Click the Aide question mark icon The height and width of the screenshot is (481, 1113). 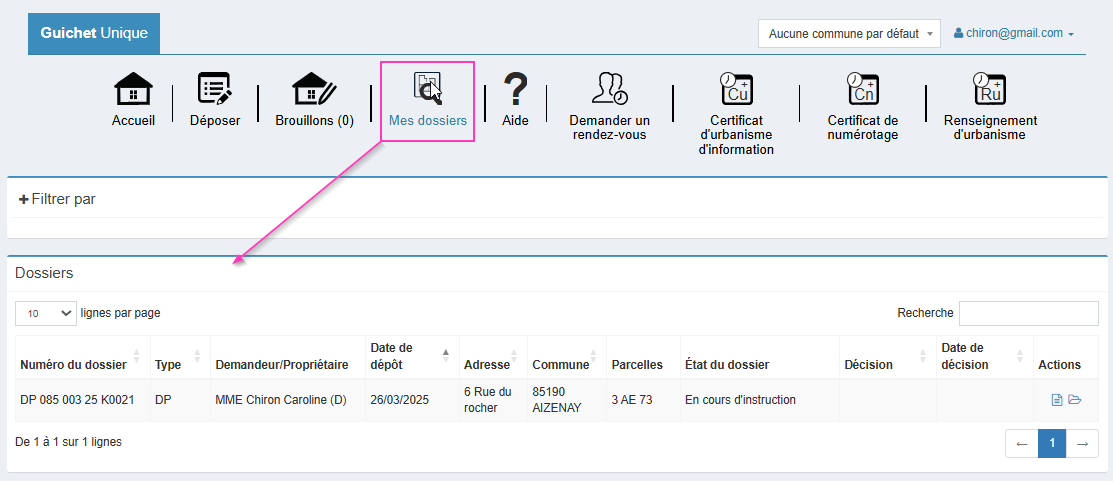click(x=515, y=89)
